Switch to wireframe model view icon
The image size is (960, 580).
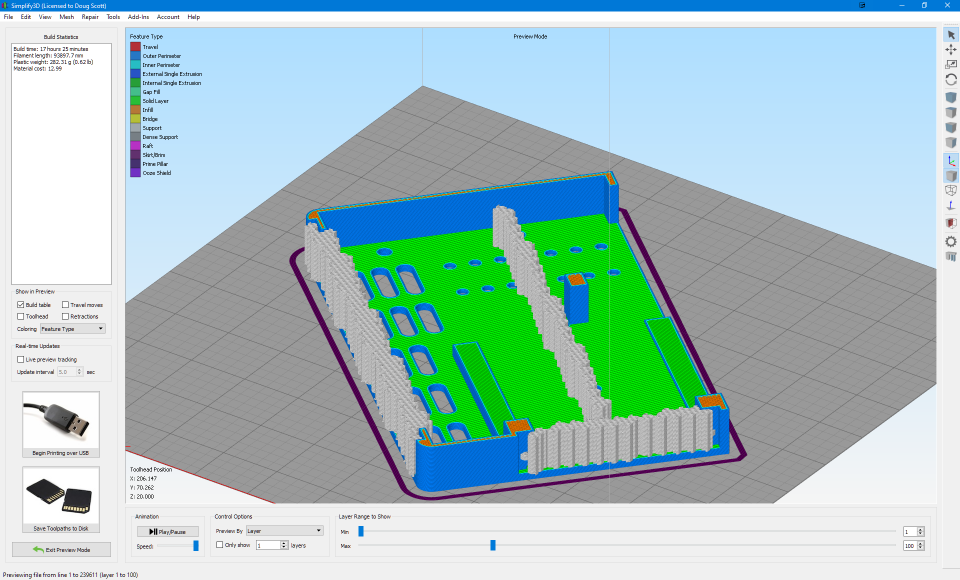951,190
